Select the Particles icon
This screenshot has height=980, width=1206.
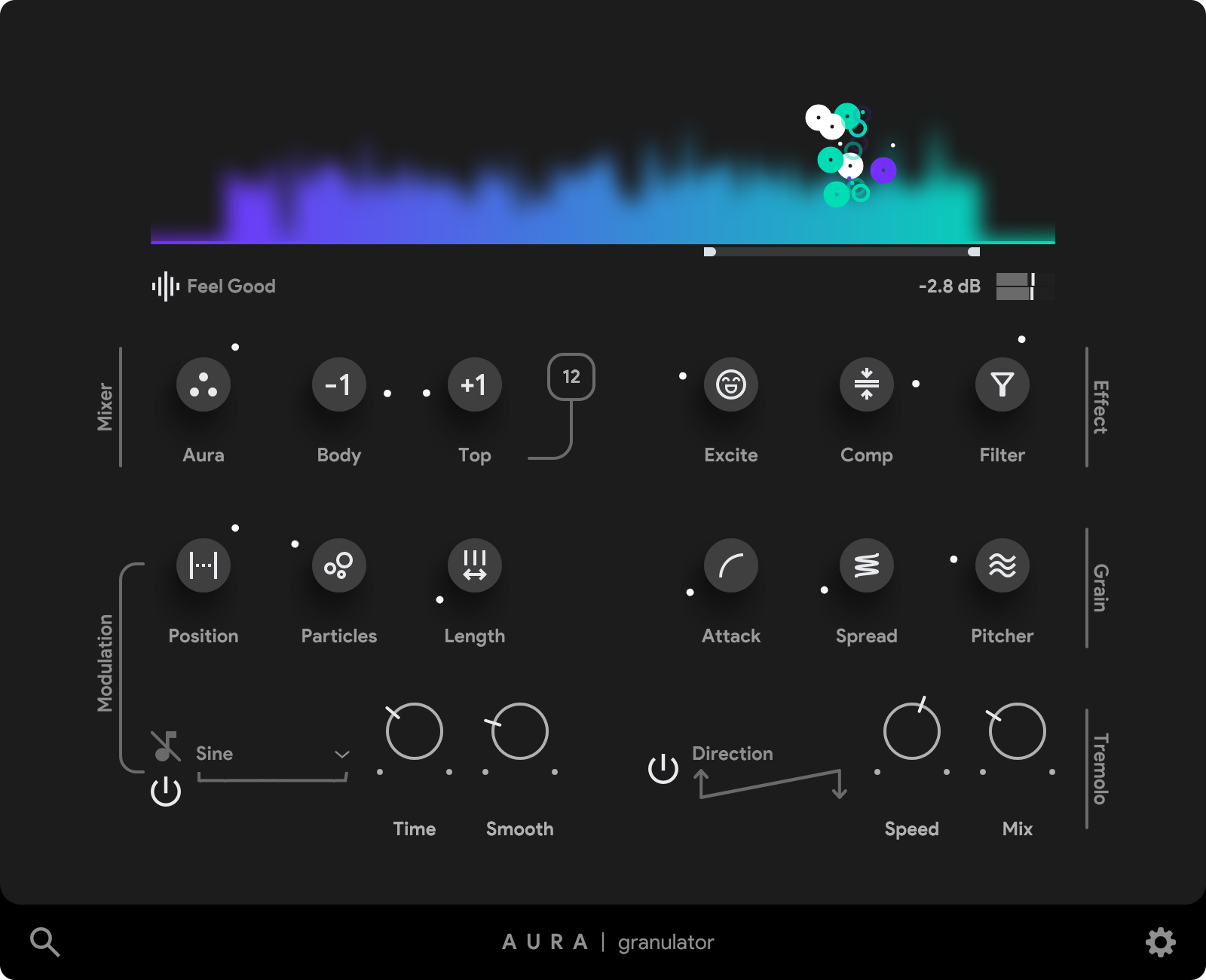click(339, 565)
